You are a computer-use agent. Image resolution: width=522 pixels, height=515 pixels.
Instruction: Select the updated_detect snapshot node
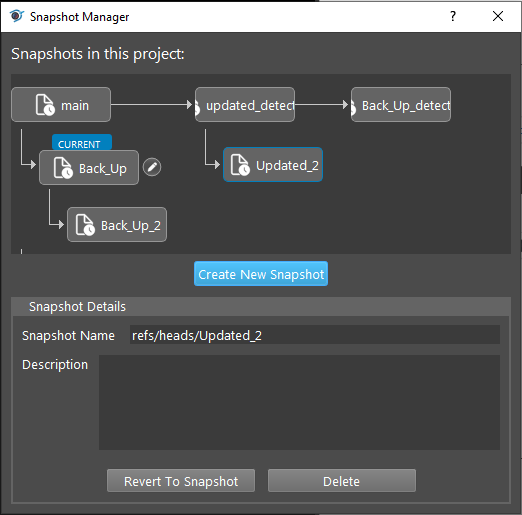point(245,105)
